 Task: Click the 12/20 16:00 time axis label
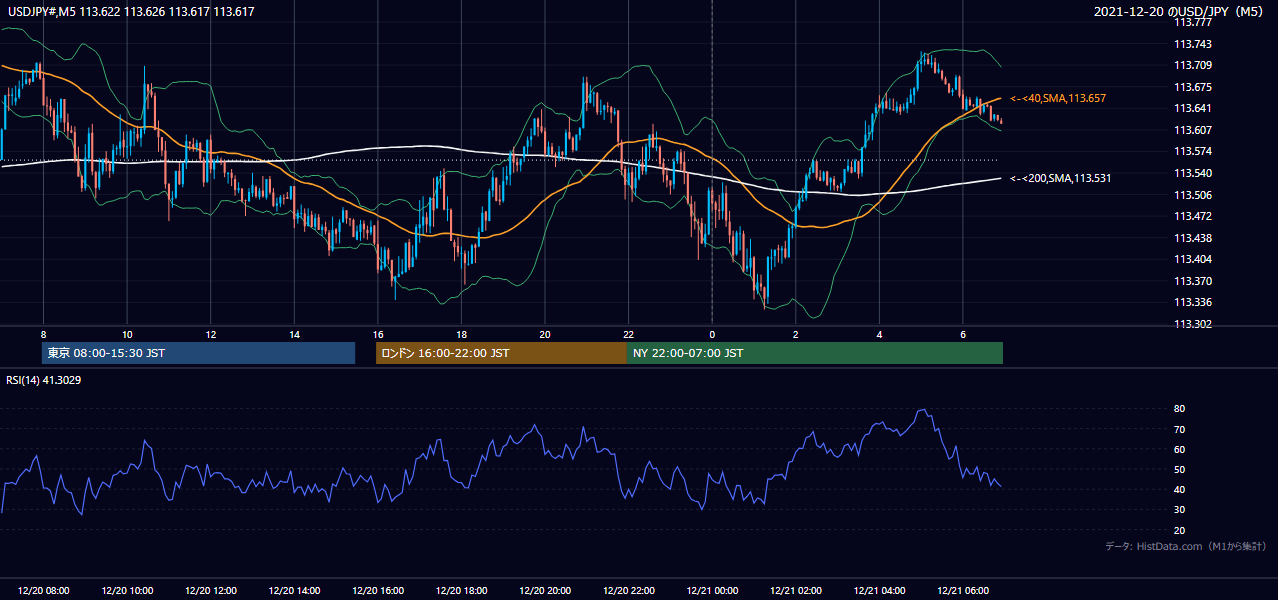point(378,591)
